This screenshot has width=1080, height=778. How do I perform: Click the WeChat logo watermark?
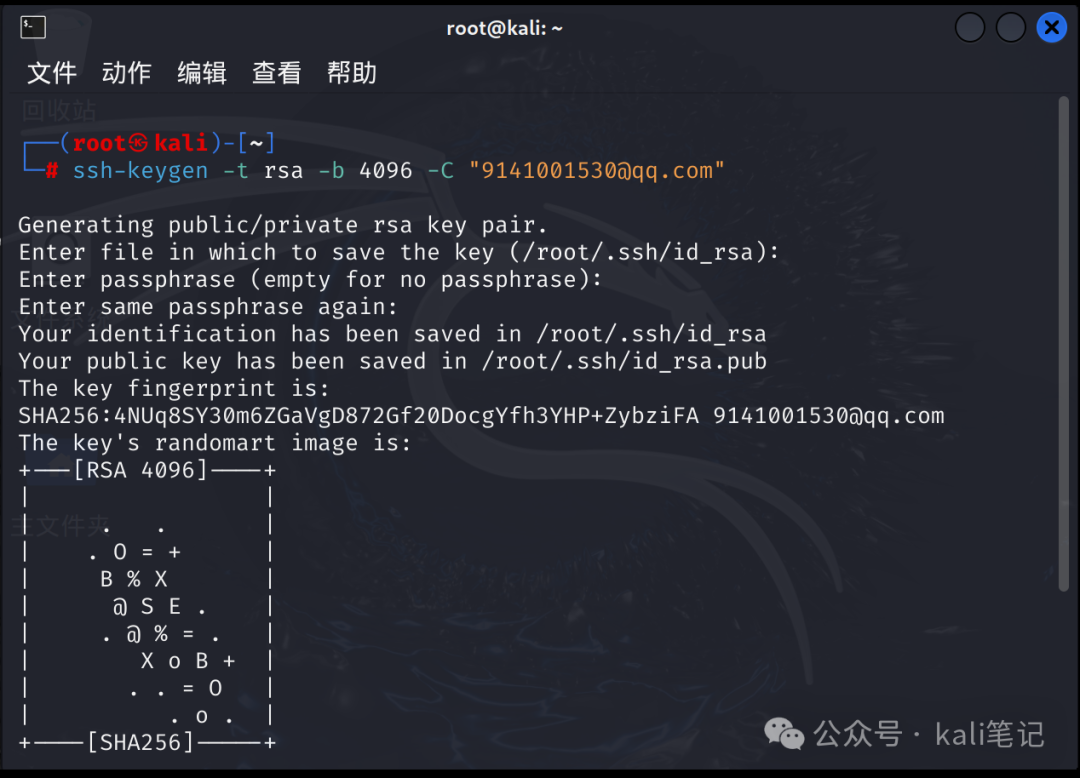(784, 734)
